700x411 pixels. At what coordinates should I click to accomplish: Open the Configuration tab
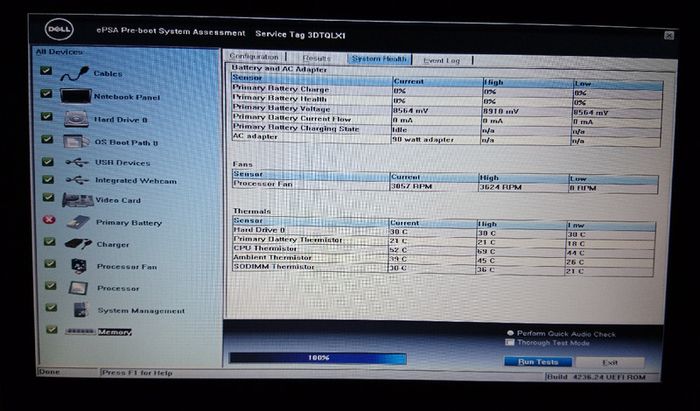(x=254, y=57)
